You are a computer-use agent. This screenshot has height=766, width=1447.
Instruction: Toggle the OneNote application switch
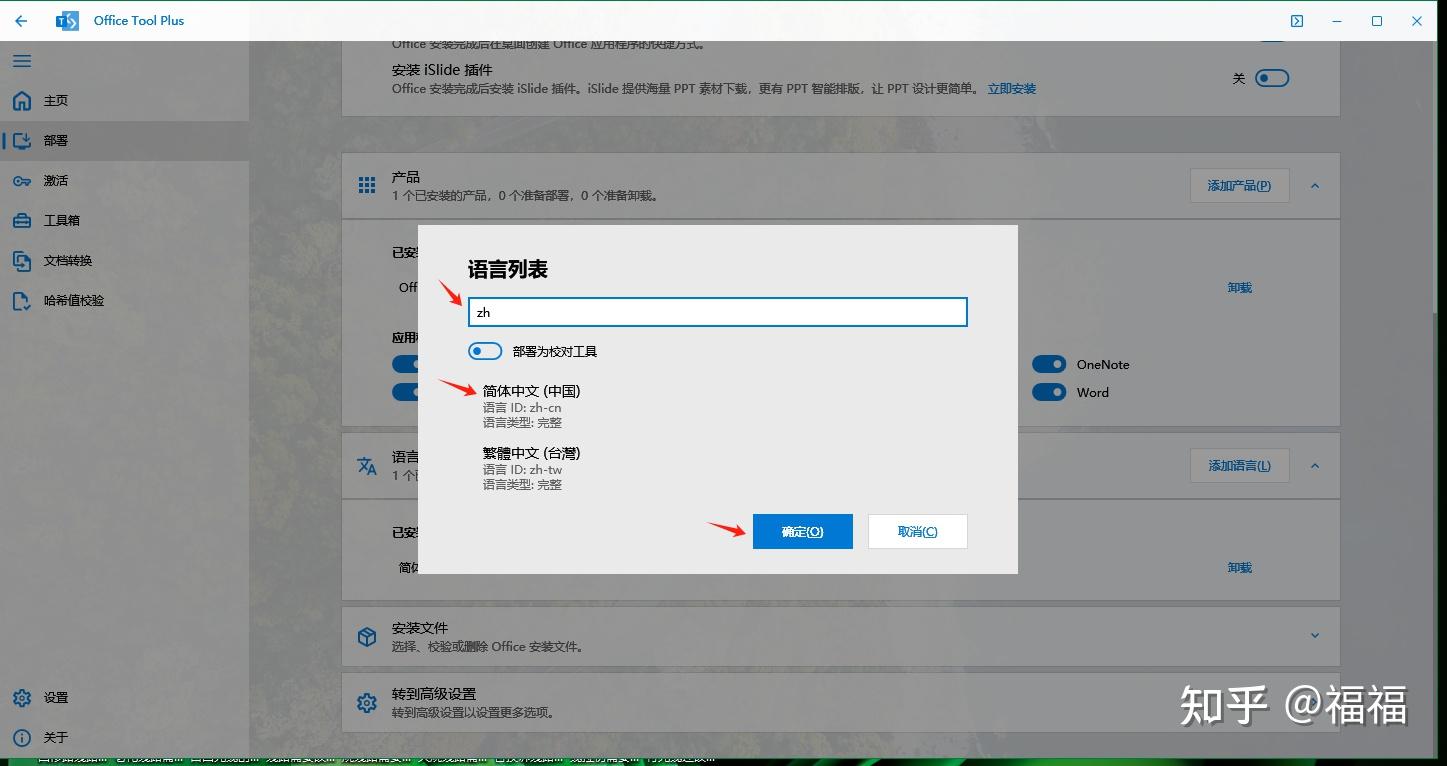point(1049,364)
